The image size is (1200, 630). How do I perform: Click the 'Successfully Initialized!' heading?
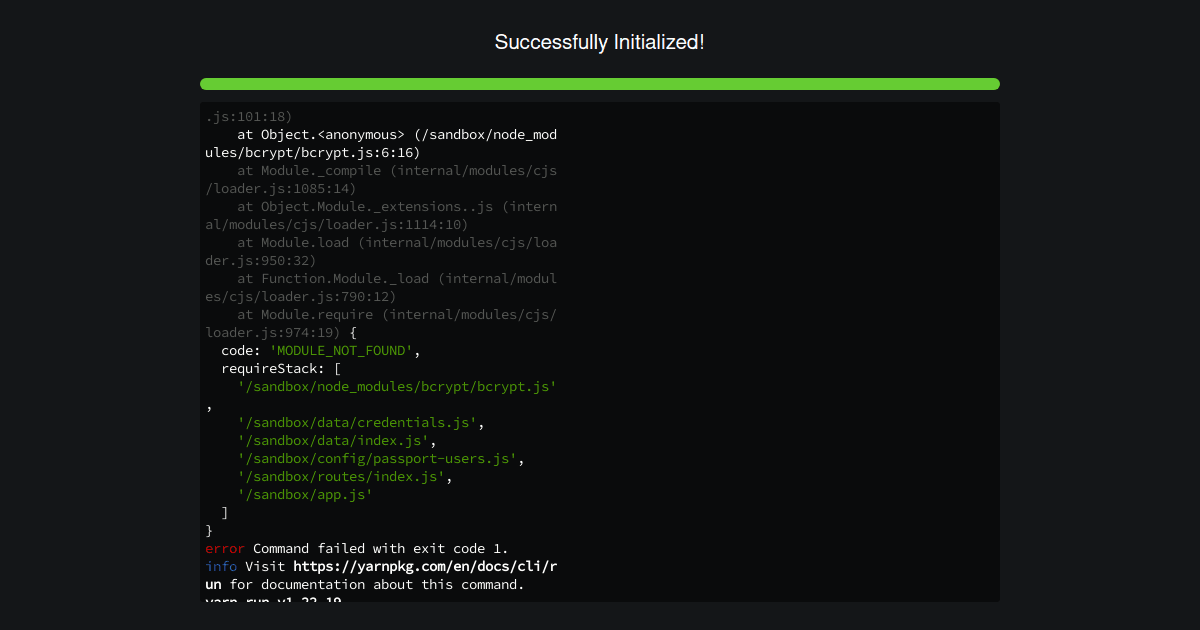[599, 42]
